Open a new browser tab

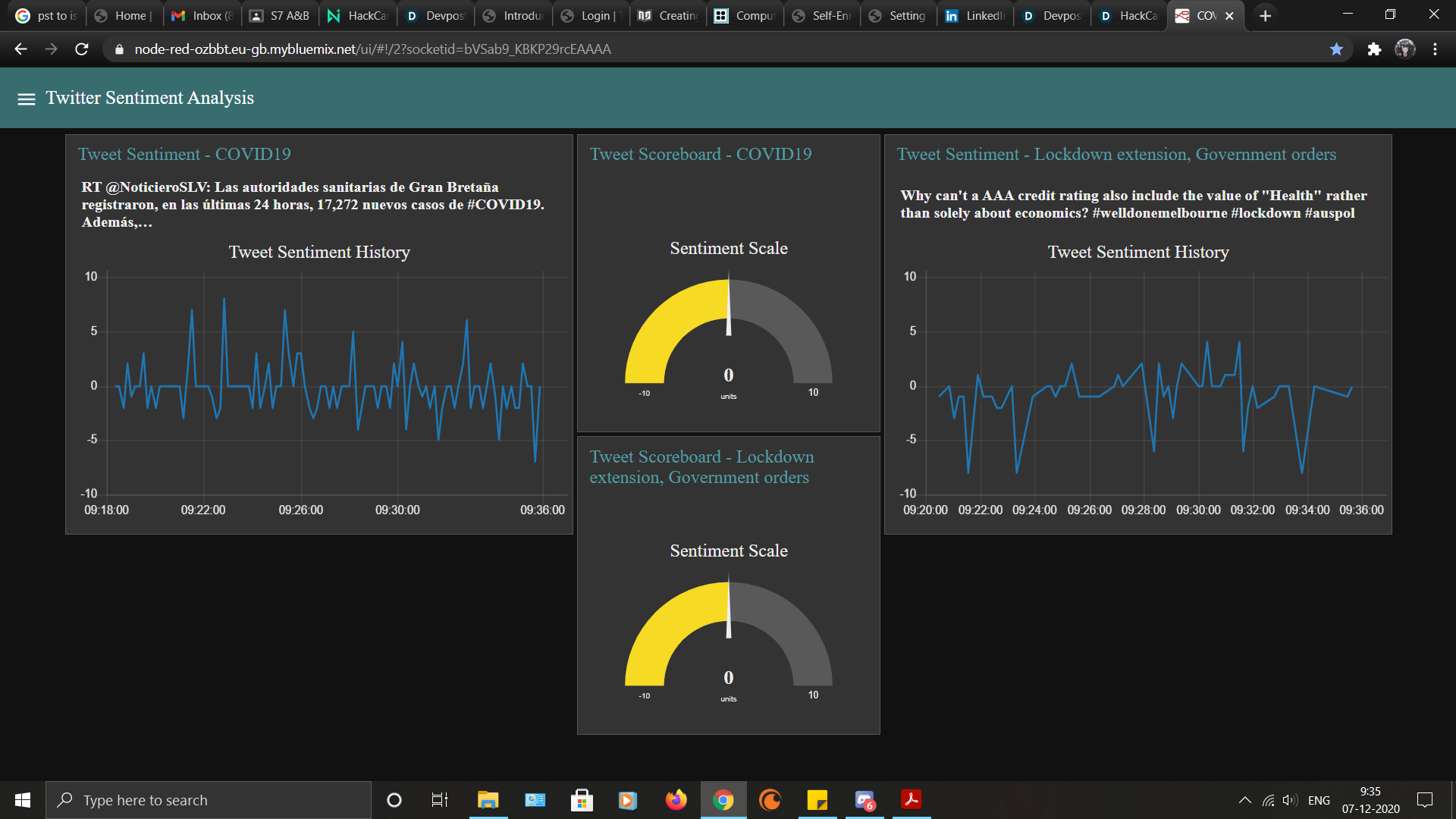click(x=1265, y=16)
